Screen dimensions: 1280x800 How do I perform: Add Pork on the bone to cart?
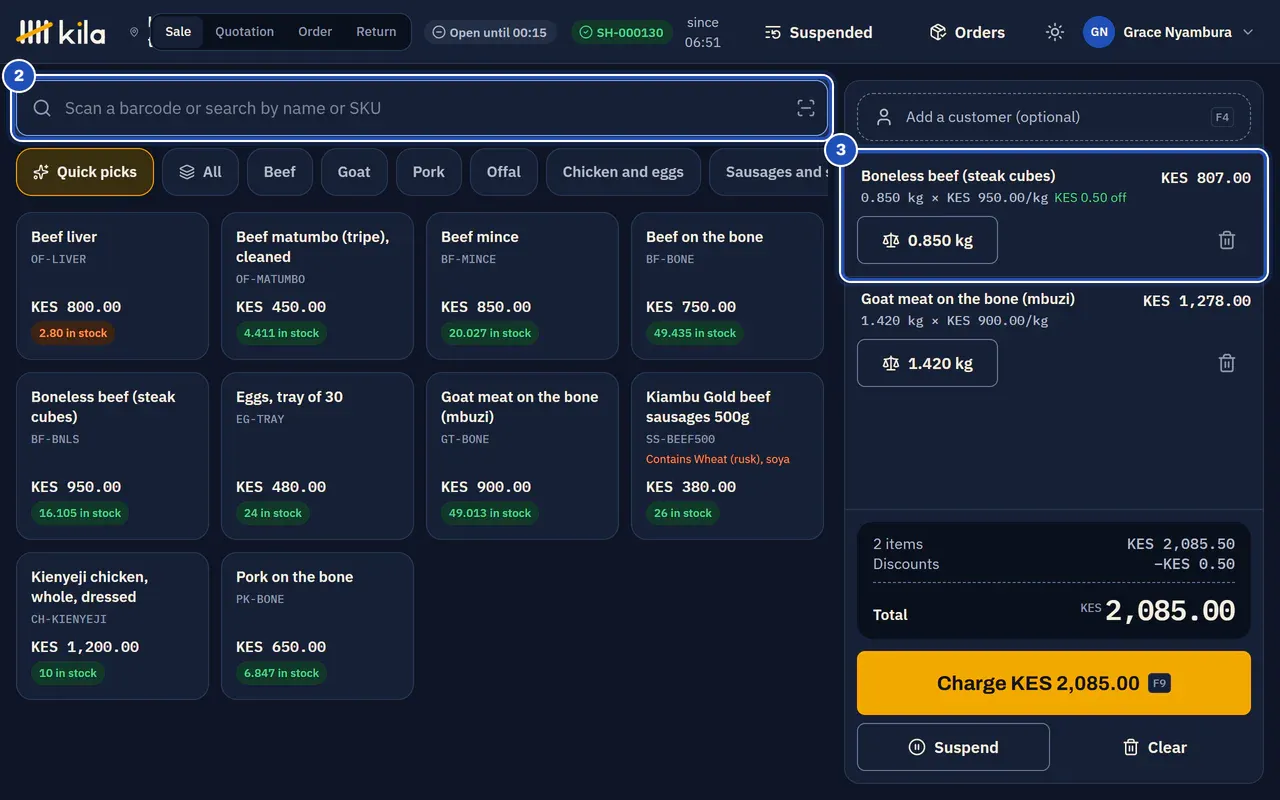[317, 626]
